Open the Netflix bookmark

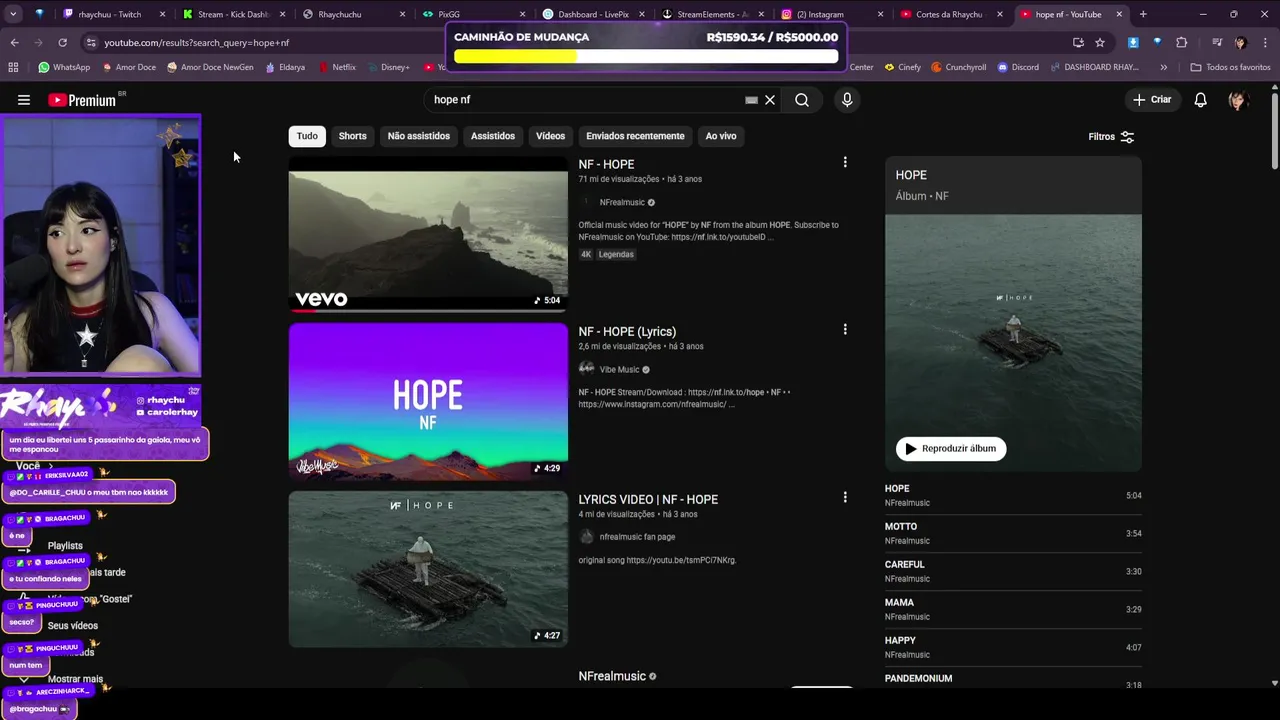pos(337,67)
